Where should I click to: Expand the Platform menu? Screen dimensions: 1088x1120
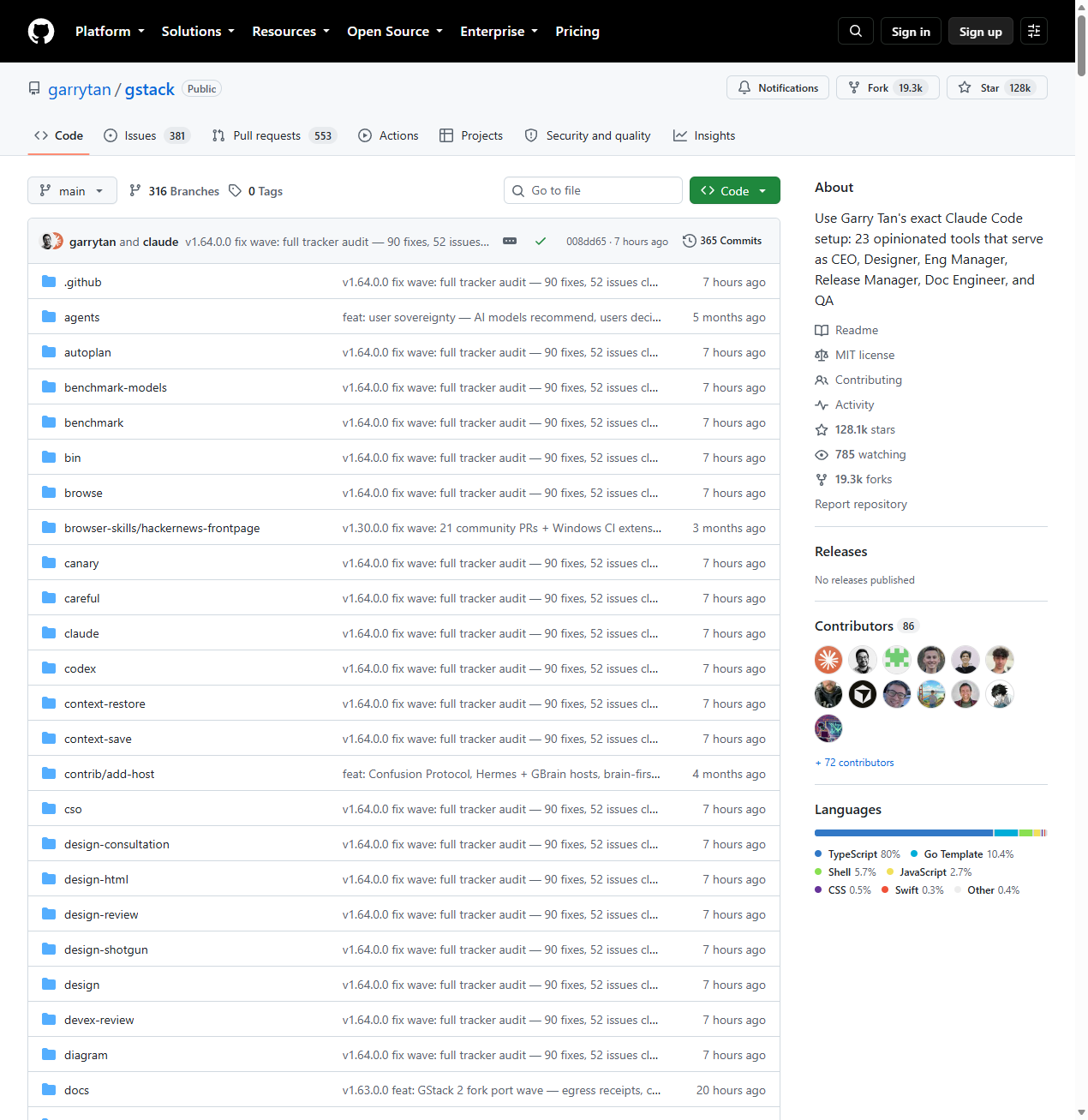(110, 31)
